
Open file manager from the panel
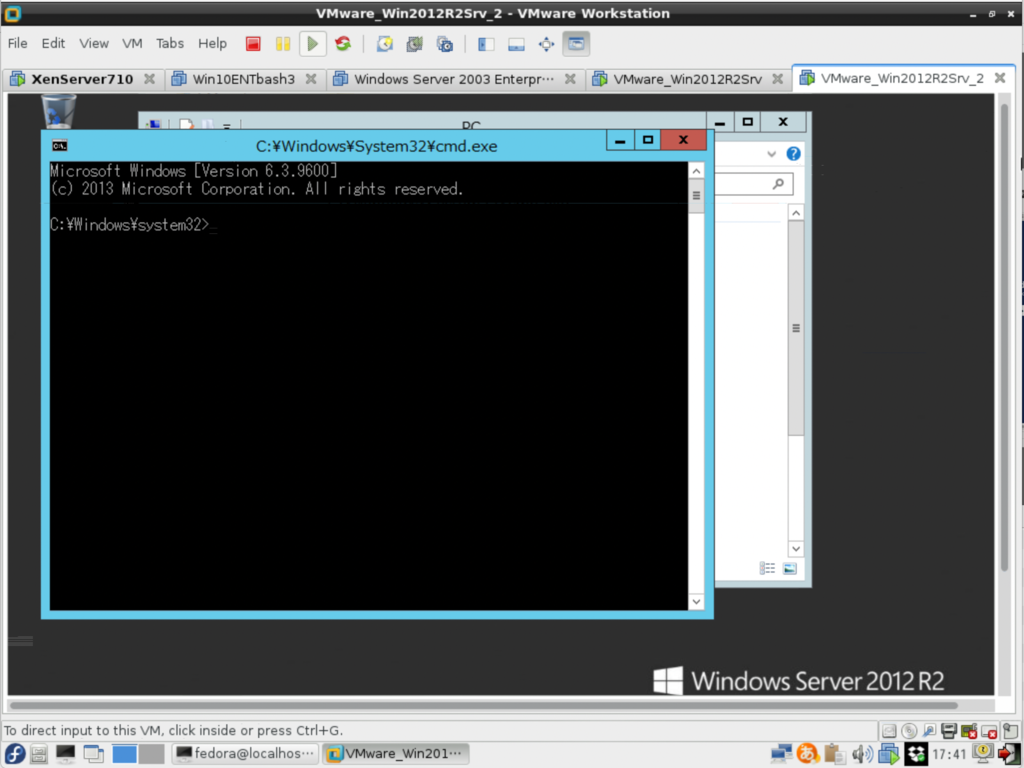click(39, 754)
